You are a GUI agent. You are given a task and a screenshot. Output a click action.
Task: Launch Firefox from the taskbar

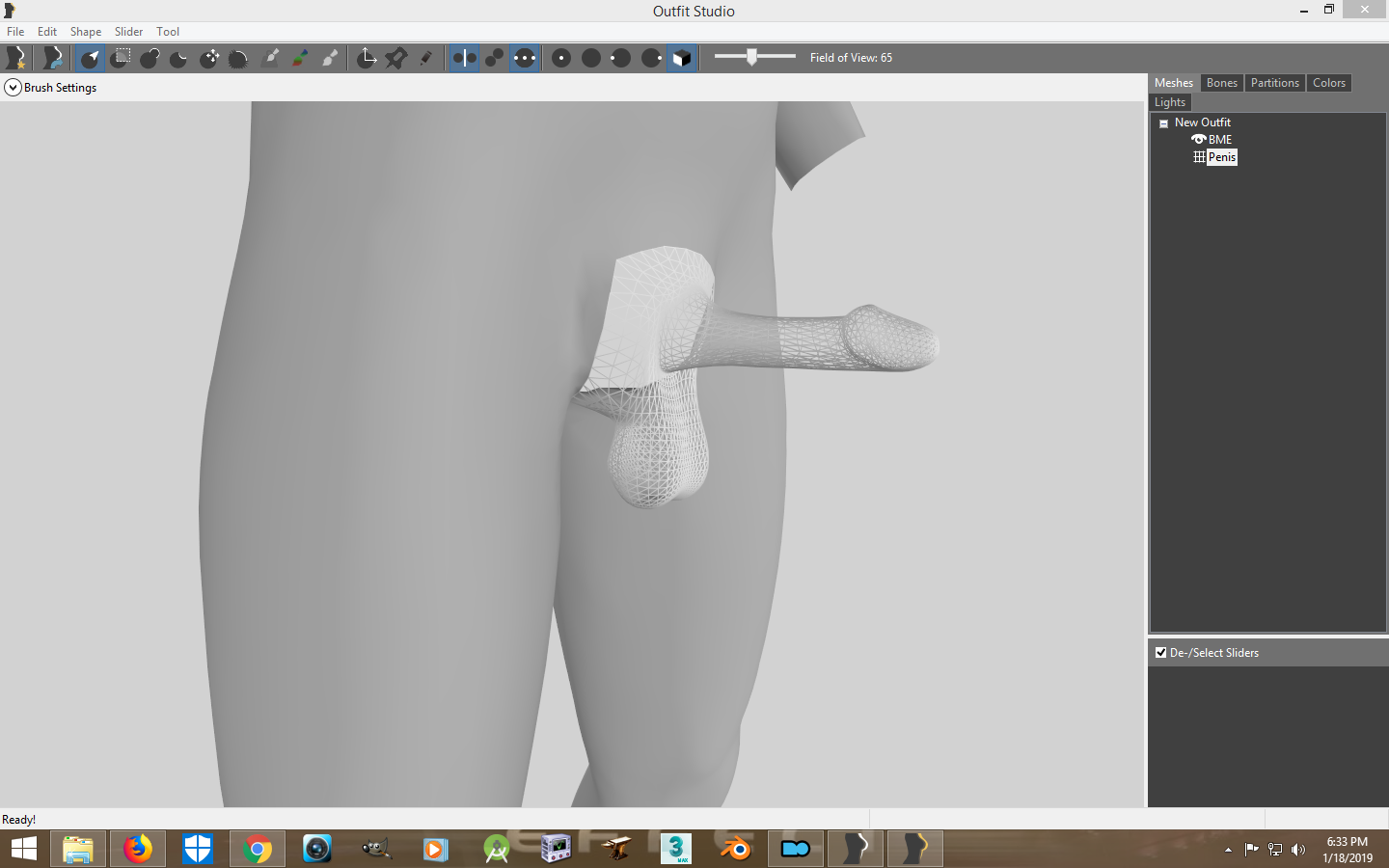(x=138, y=849)
